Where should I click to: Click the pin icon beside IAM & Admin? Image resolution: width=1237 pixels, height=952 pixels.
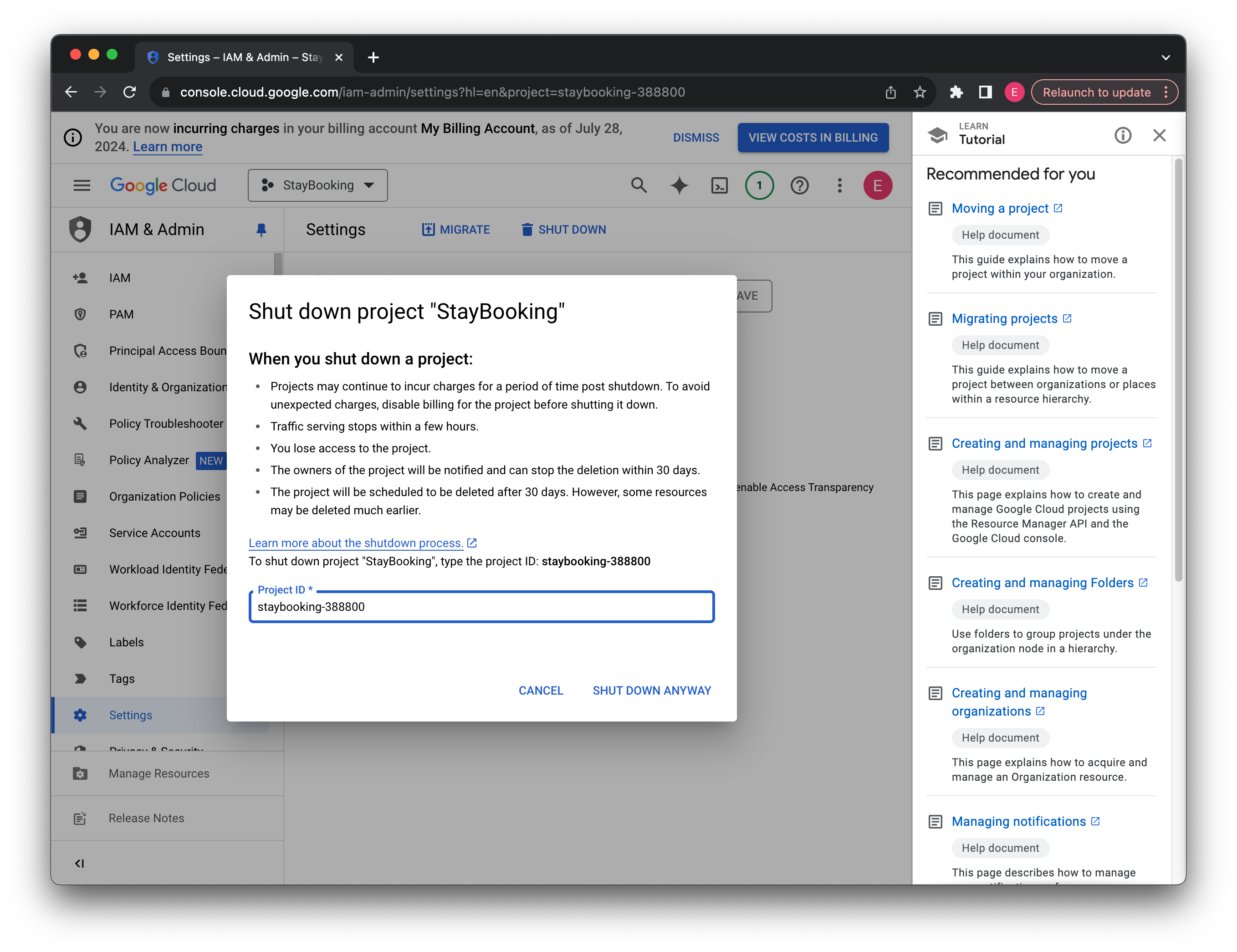[261, 230]
